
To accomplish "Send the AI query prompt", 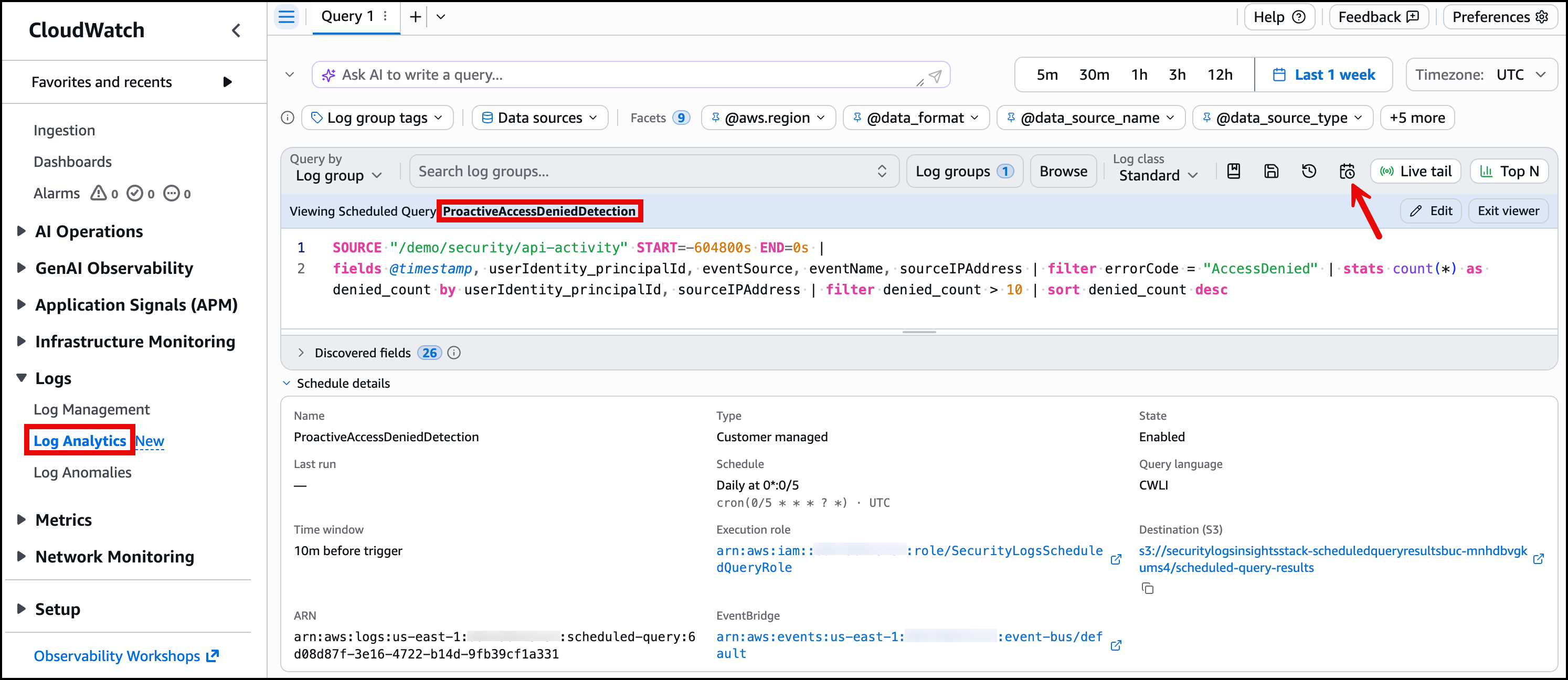I will pyautogui.click(x=935, y=76).
